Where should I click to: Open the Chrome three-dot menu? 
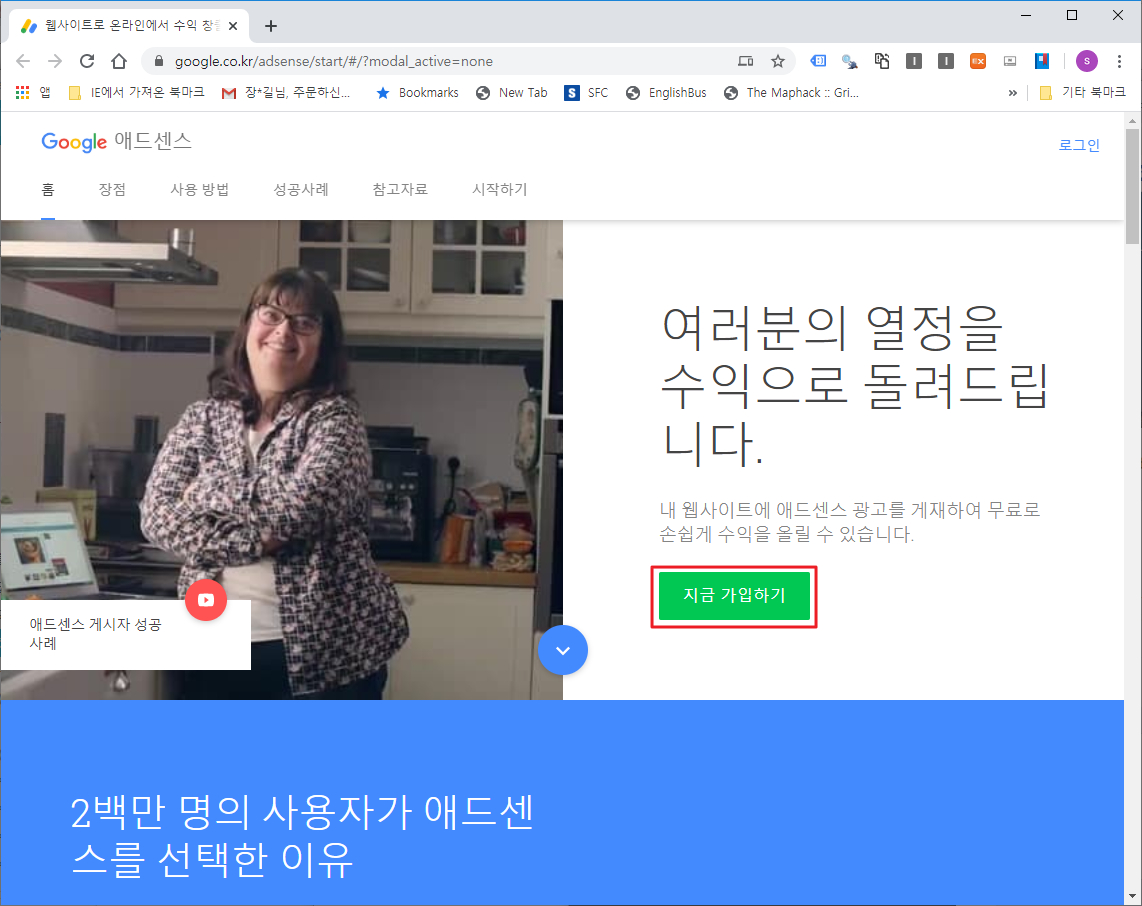pyautogui.click(x=1119, y=61)
